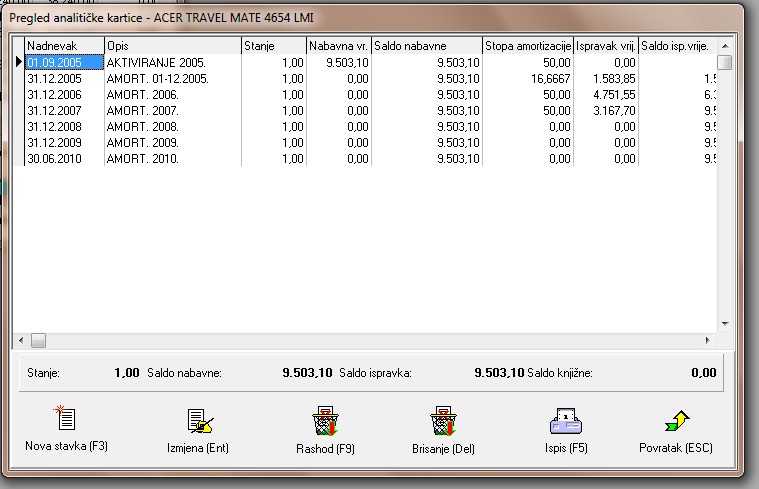The image size is (759, 489).
Task: Click the 16,6667 amortization rate cell
Action: pos(528,78)
